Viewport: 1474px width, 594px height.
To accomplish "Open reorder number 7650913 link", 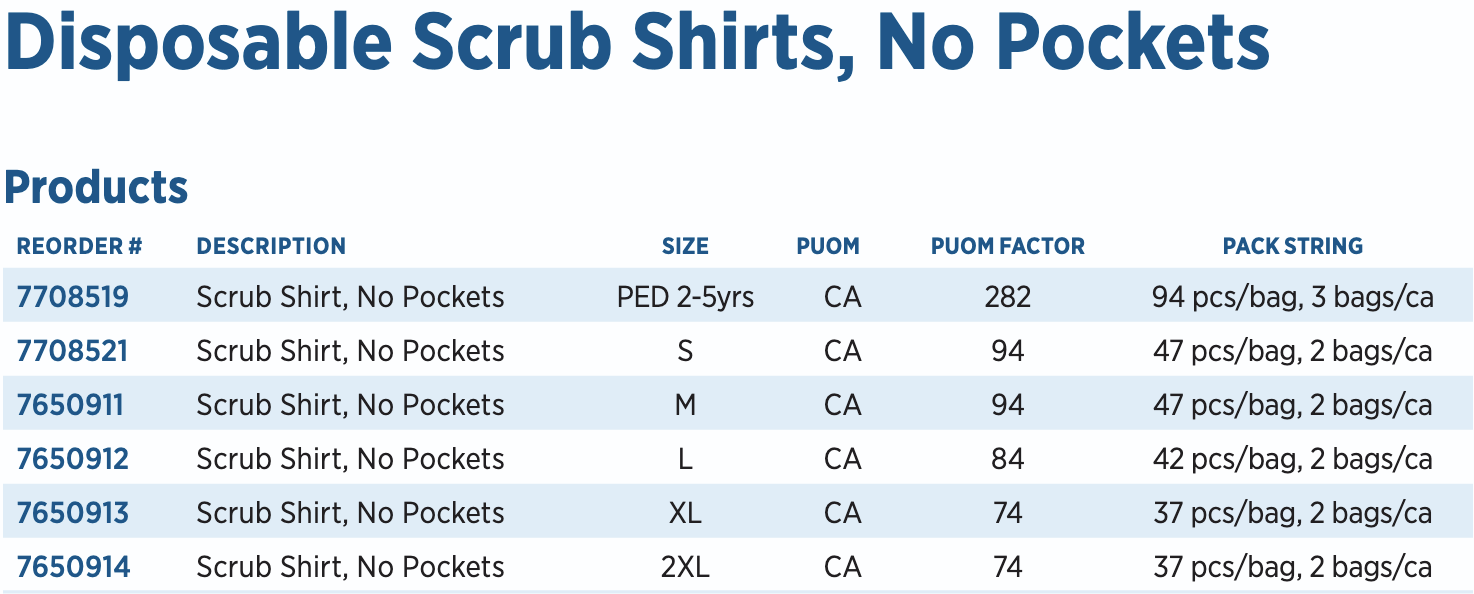I will (x=73, y=513).
